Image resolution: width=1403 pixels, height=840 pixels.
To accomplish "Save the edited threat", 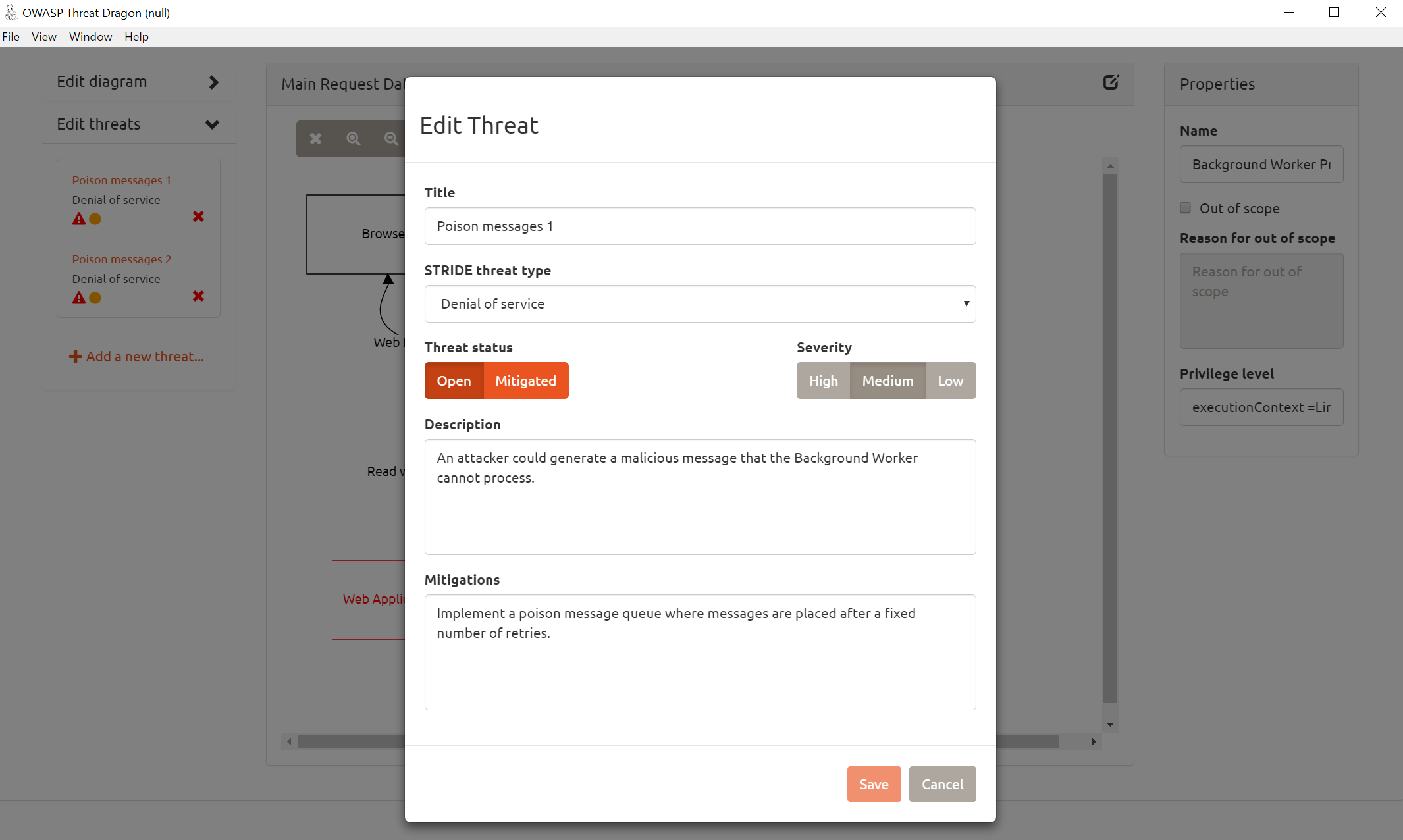I will [x=874, y=784].
